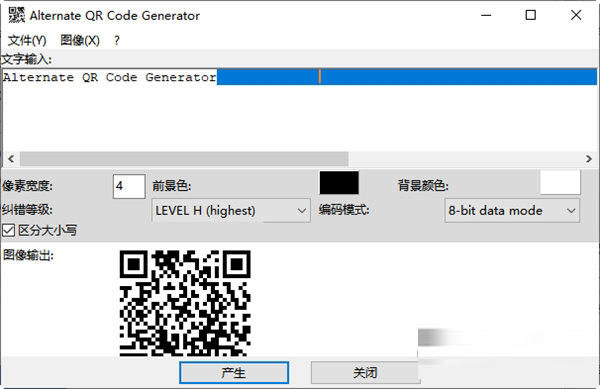Expand the 8-bit data mode encoding dropdown
The width and height of the screenshot is (600, 389).
(512, 210)
